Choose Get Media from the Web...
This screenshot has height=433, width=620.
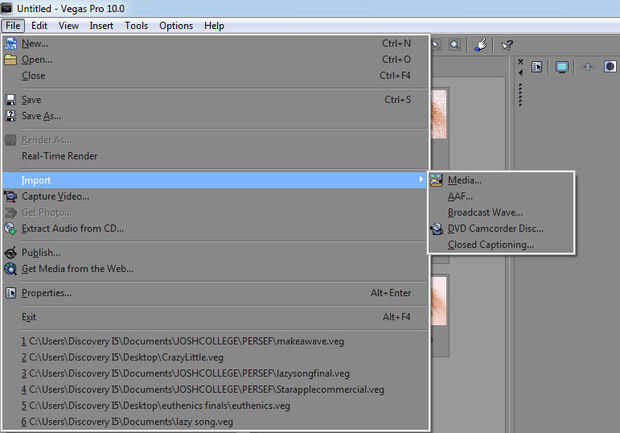pyautogui.click(x=215, y=268)
